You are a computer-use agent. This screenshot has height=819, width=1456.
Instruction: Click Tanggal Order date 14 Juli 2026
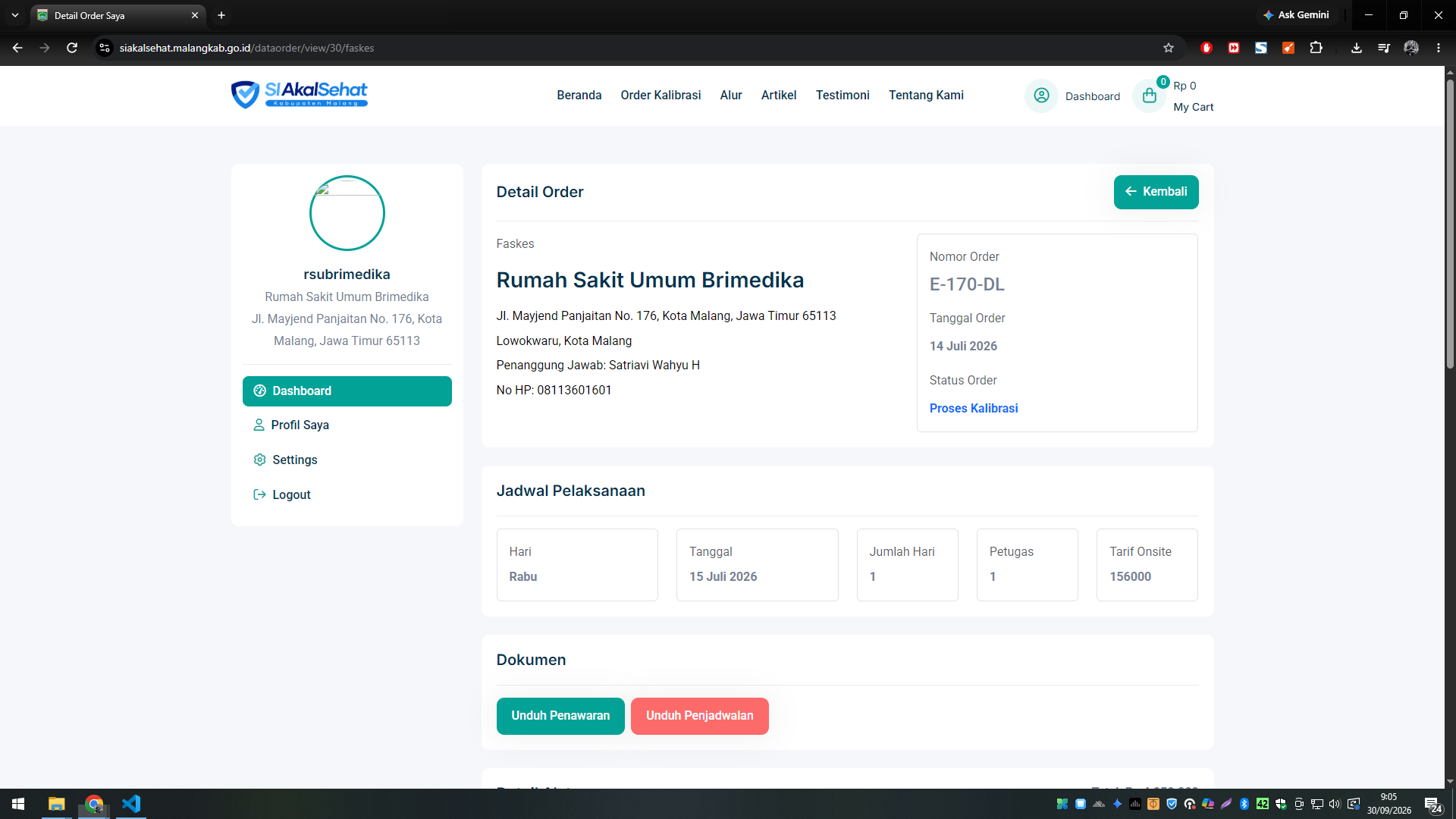tap(963, 346)
